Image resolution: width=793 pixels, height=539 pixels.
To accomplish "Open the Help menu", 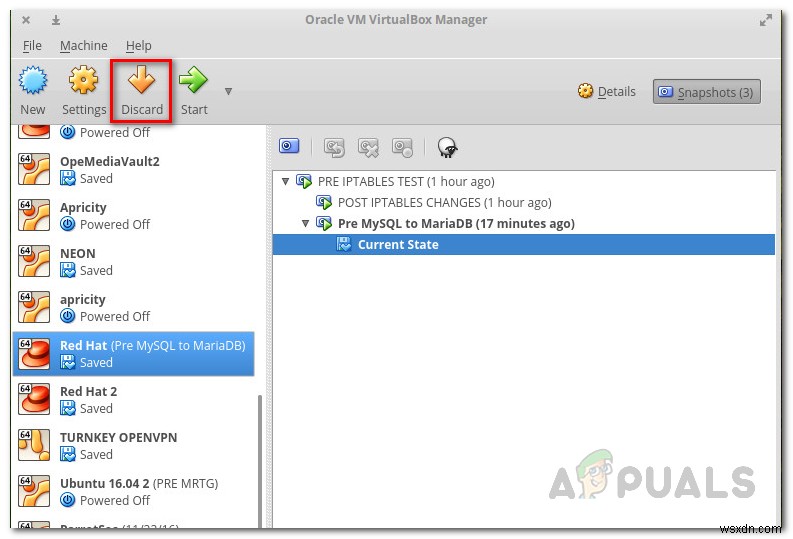I will coord(139,46).
